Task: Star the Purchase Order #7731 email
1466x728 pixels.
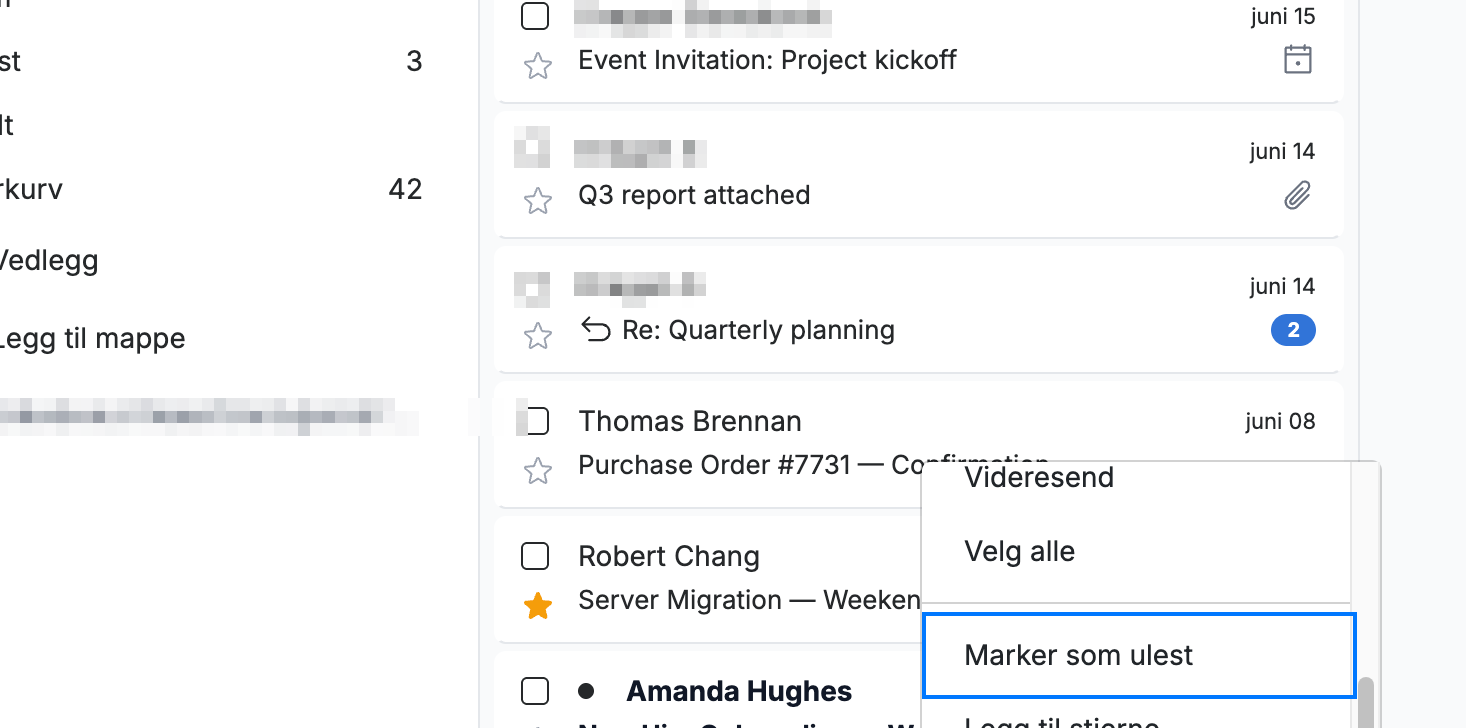Action: click(x=538, y=471)
